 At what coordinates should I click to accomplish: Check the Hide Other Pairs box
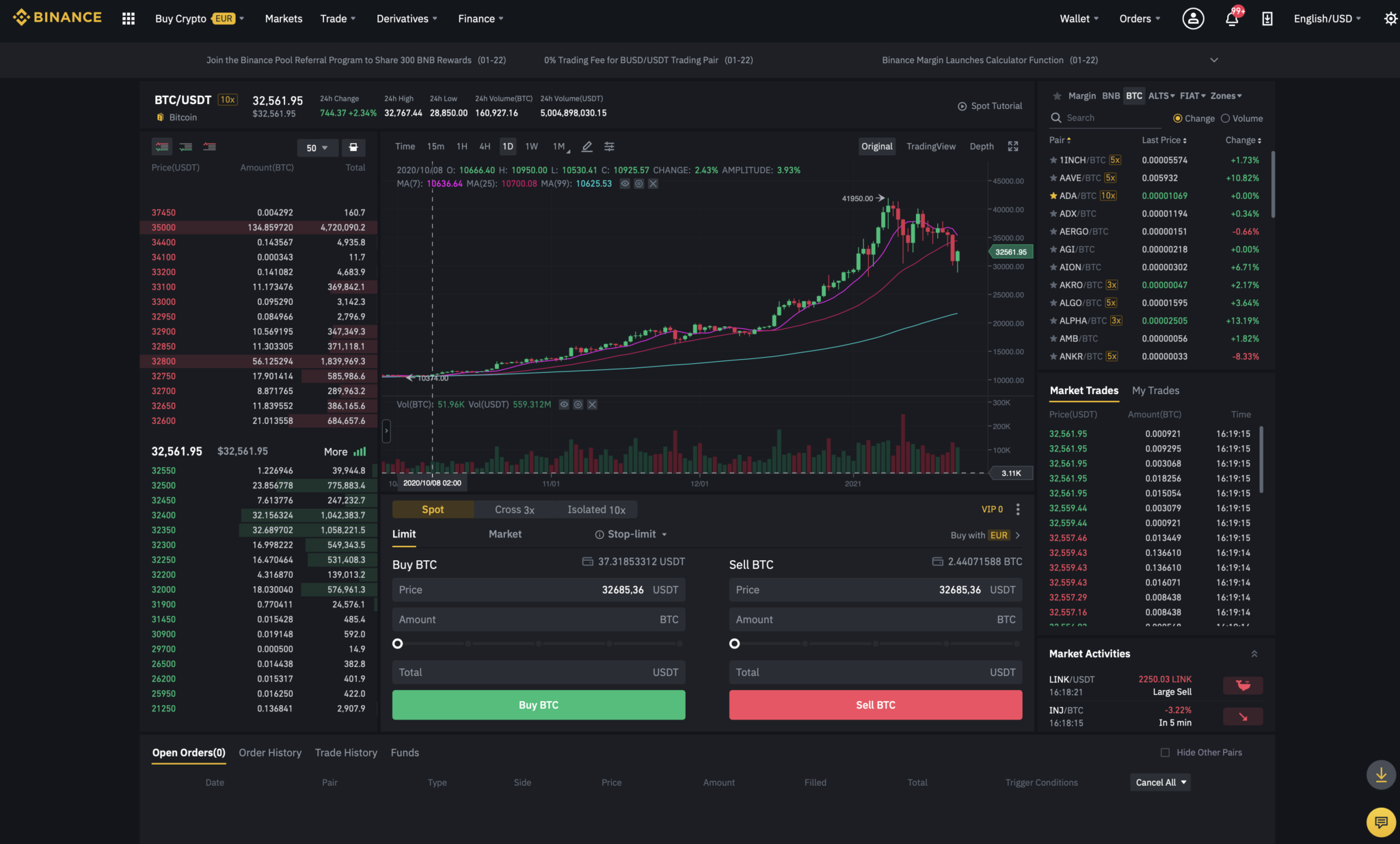[1165, 752]
